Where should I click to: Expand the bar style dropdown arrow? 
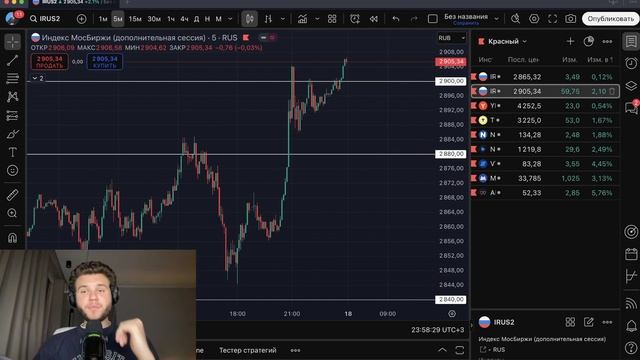point(282,19)
